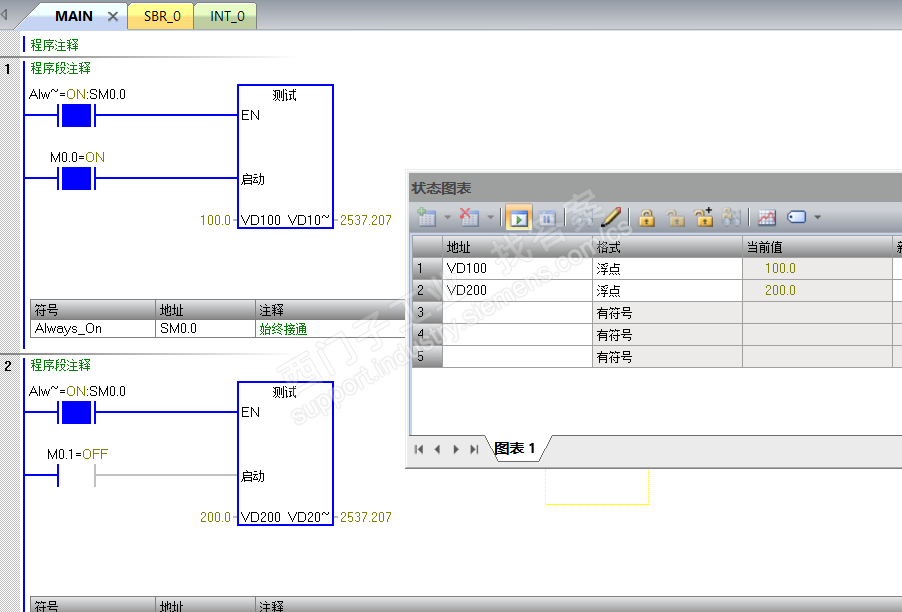Click the VD200 input parameter in network 2
This screenshot has height=612, width=902.
pos(261,517)
